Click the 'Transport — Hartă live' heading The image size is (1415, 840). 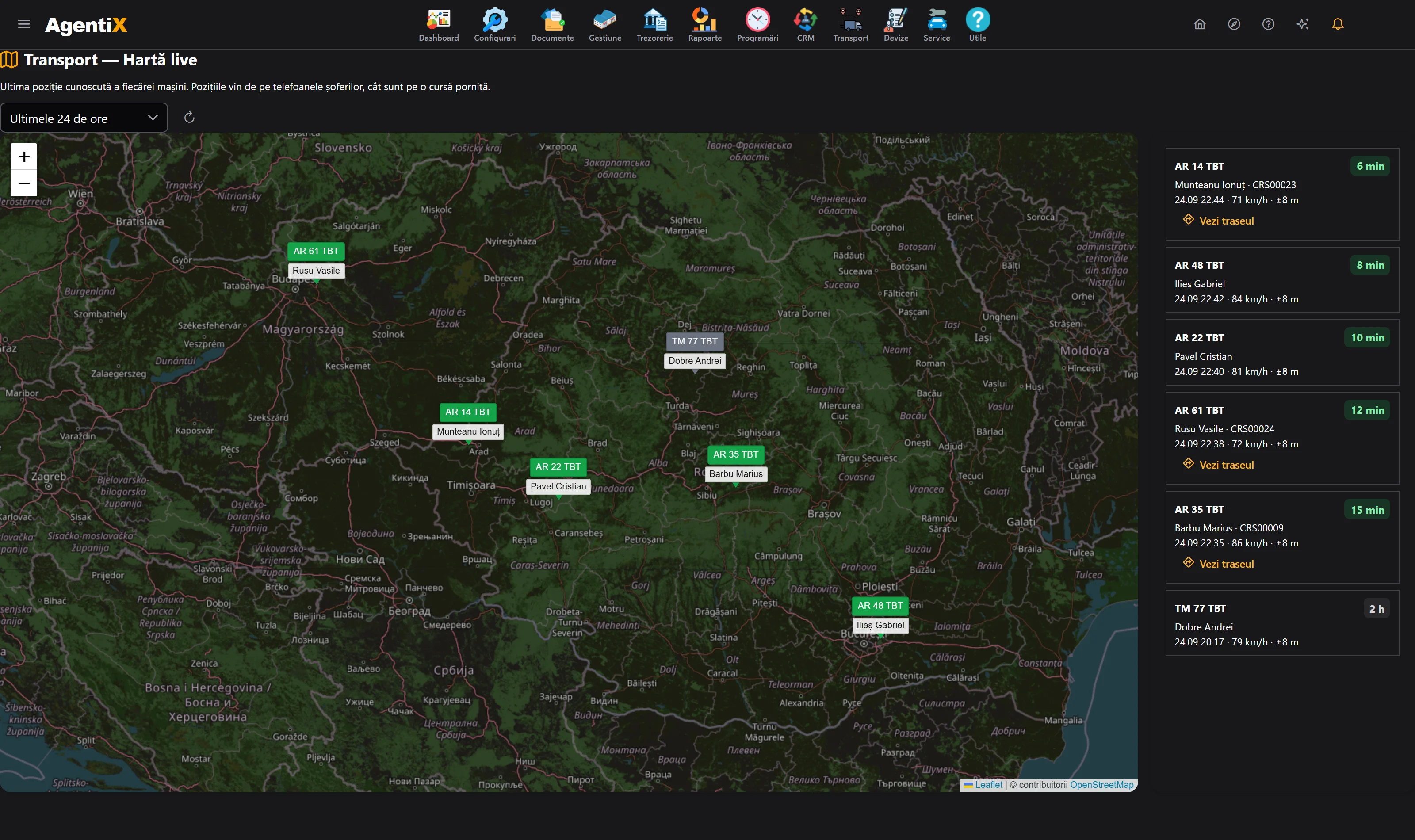(x=111, y=60)
